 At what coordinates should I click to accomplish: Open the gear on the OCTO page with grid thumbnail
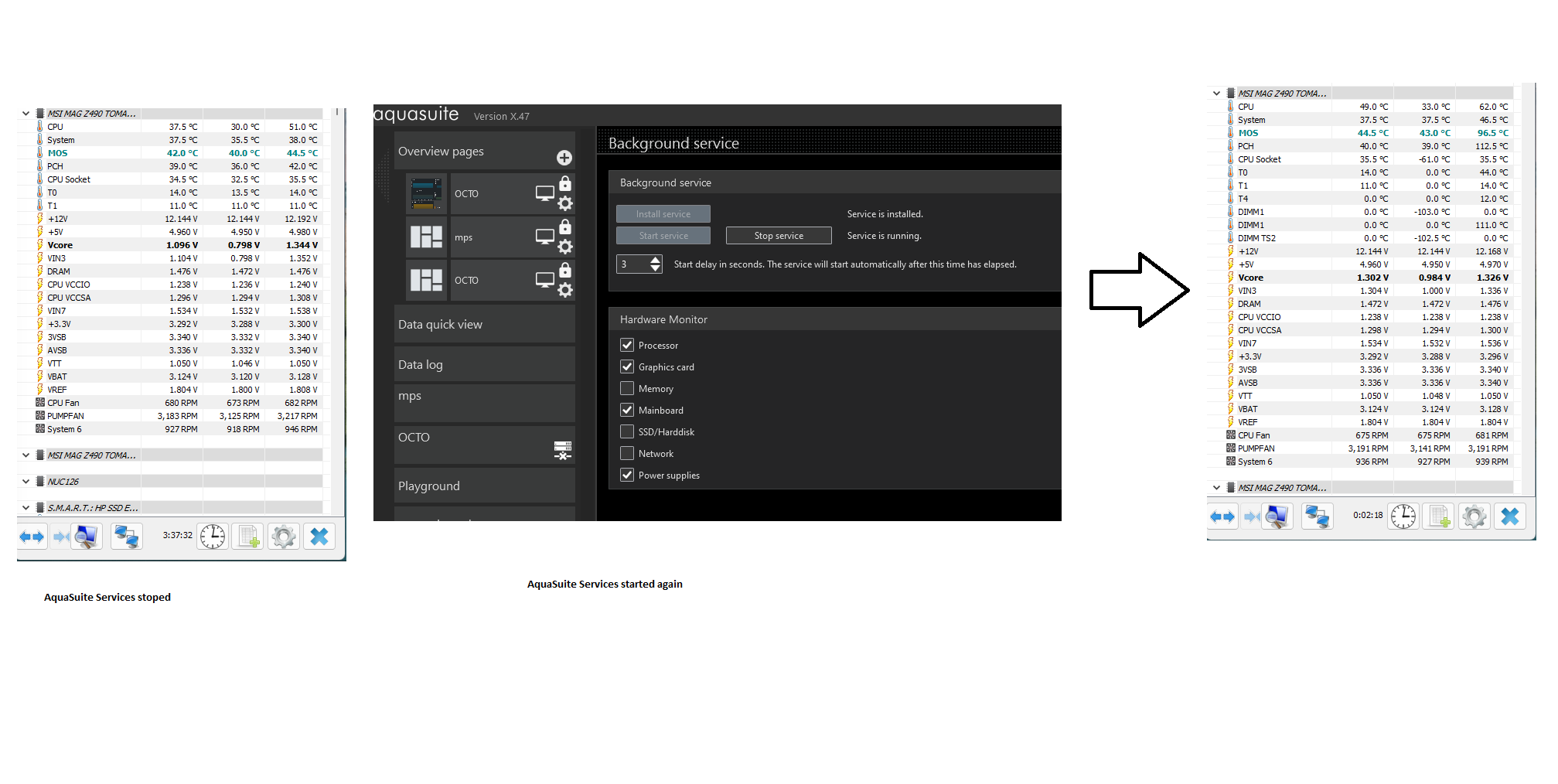[x=565, y=290]
